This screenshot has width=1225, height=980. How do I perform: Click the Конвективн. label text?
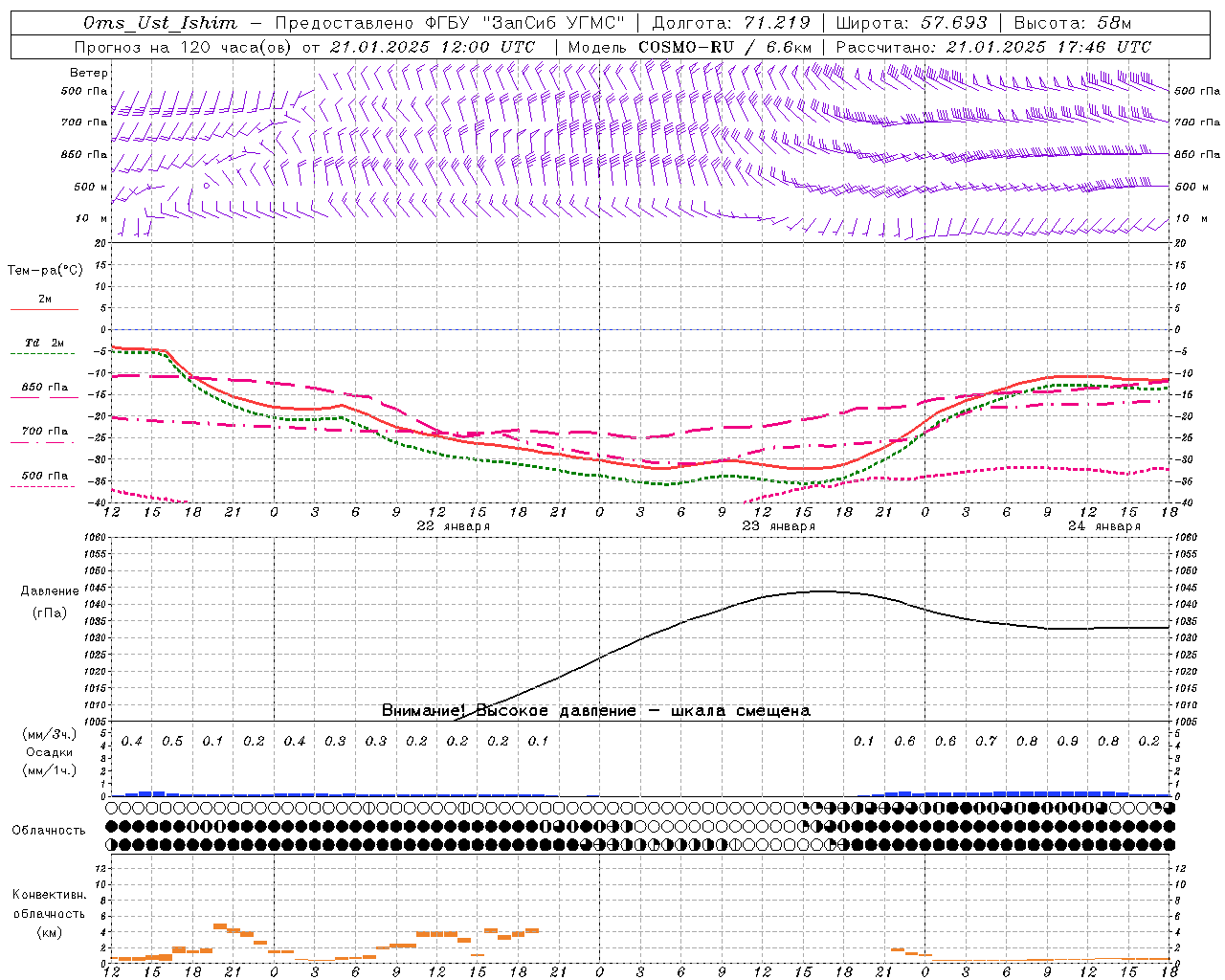(50, 895)
